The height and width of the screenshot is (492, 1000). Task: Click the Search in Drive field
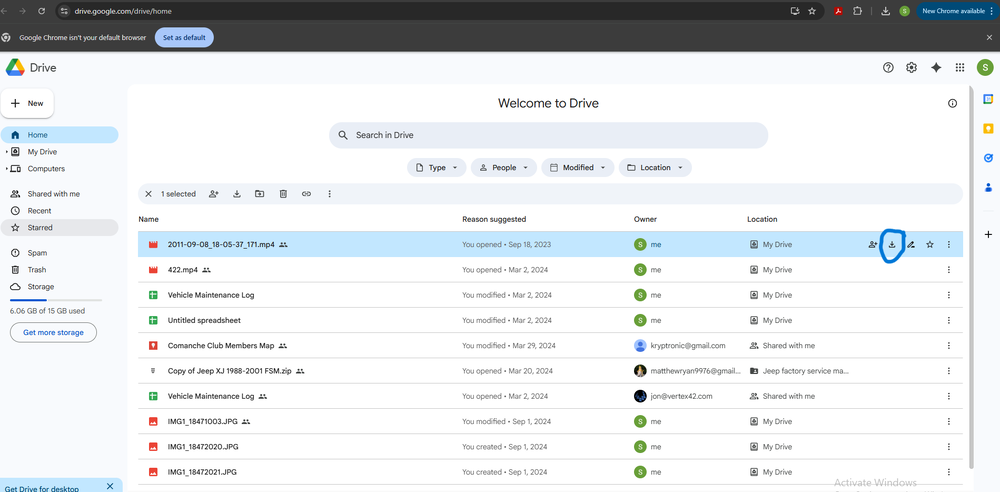pos(548,135)
